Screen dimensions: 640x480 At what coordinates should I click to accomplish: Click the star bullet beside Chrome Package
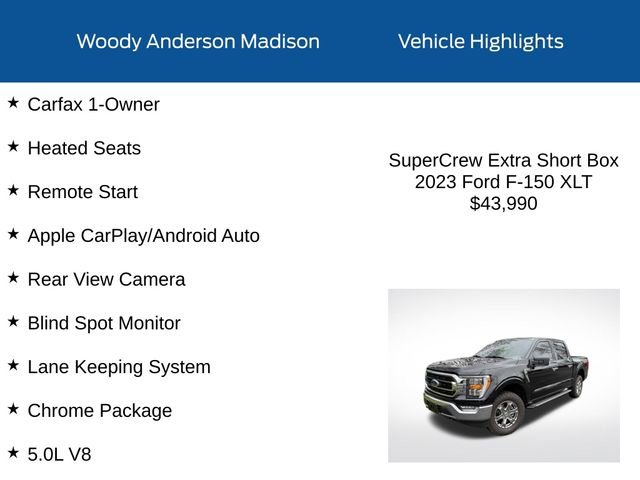[13, 408]
